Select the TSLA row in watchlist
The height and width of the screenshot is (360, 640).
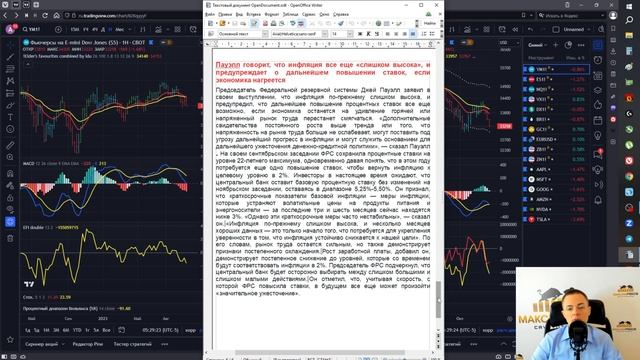tap(556, 219)
